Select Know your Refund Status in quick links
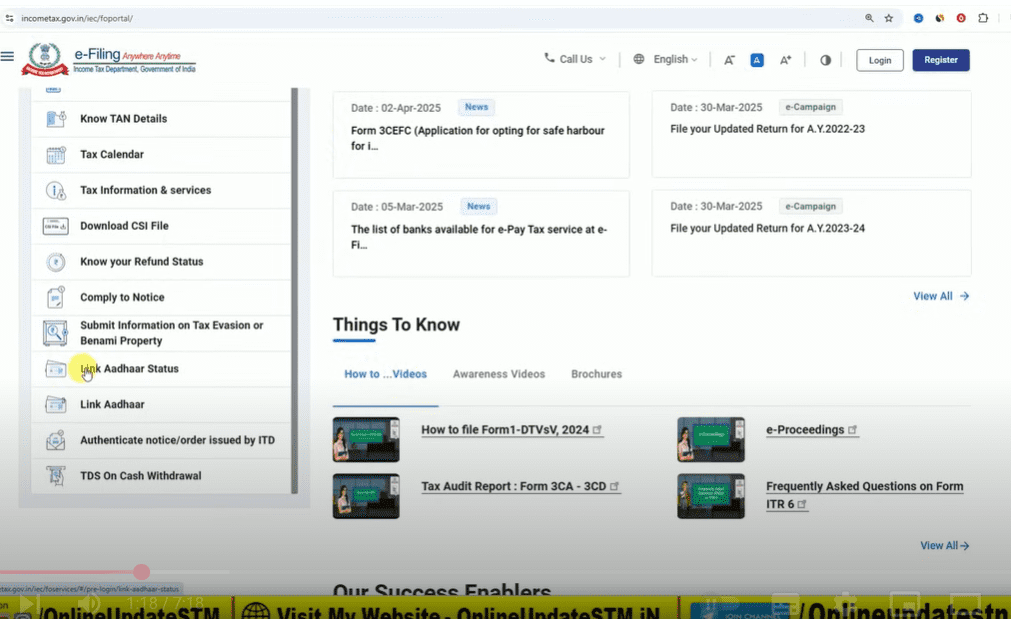 [x=161, y=262]
